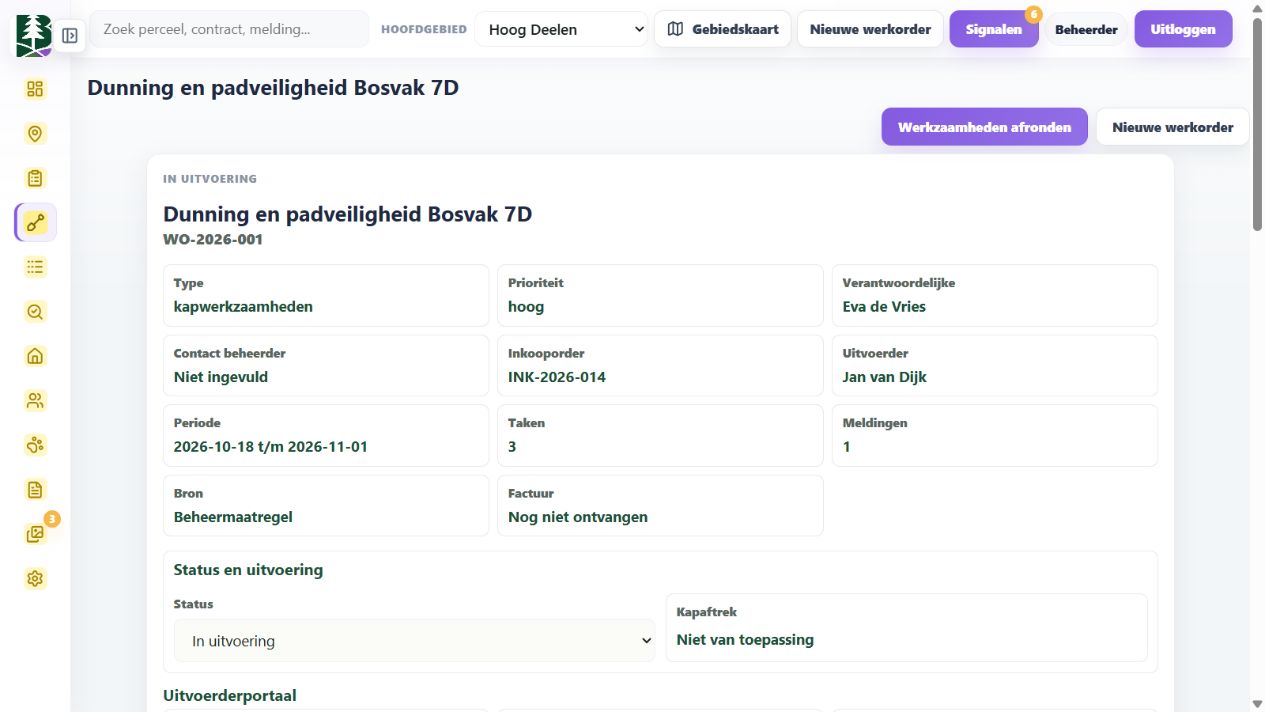Click the pine tree app logo
The height and width of the screenshot is (712, 1265).
[x=33, y=35]
